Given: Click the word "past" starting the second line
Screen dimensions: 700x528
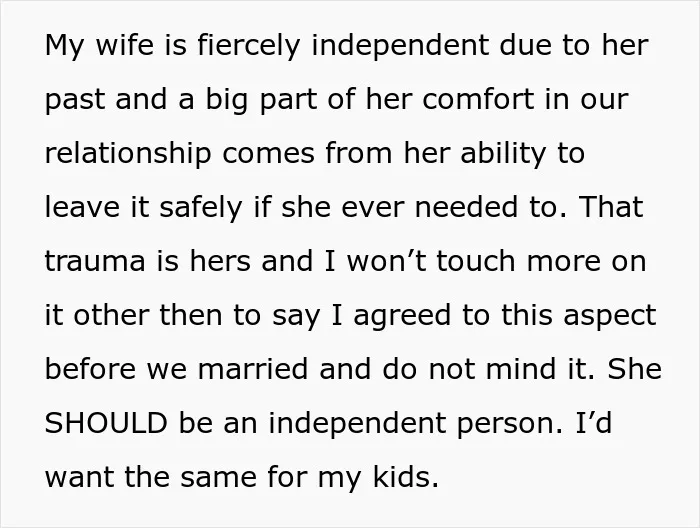Looking at the screenshot, I should [74, 100].
